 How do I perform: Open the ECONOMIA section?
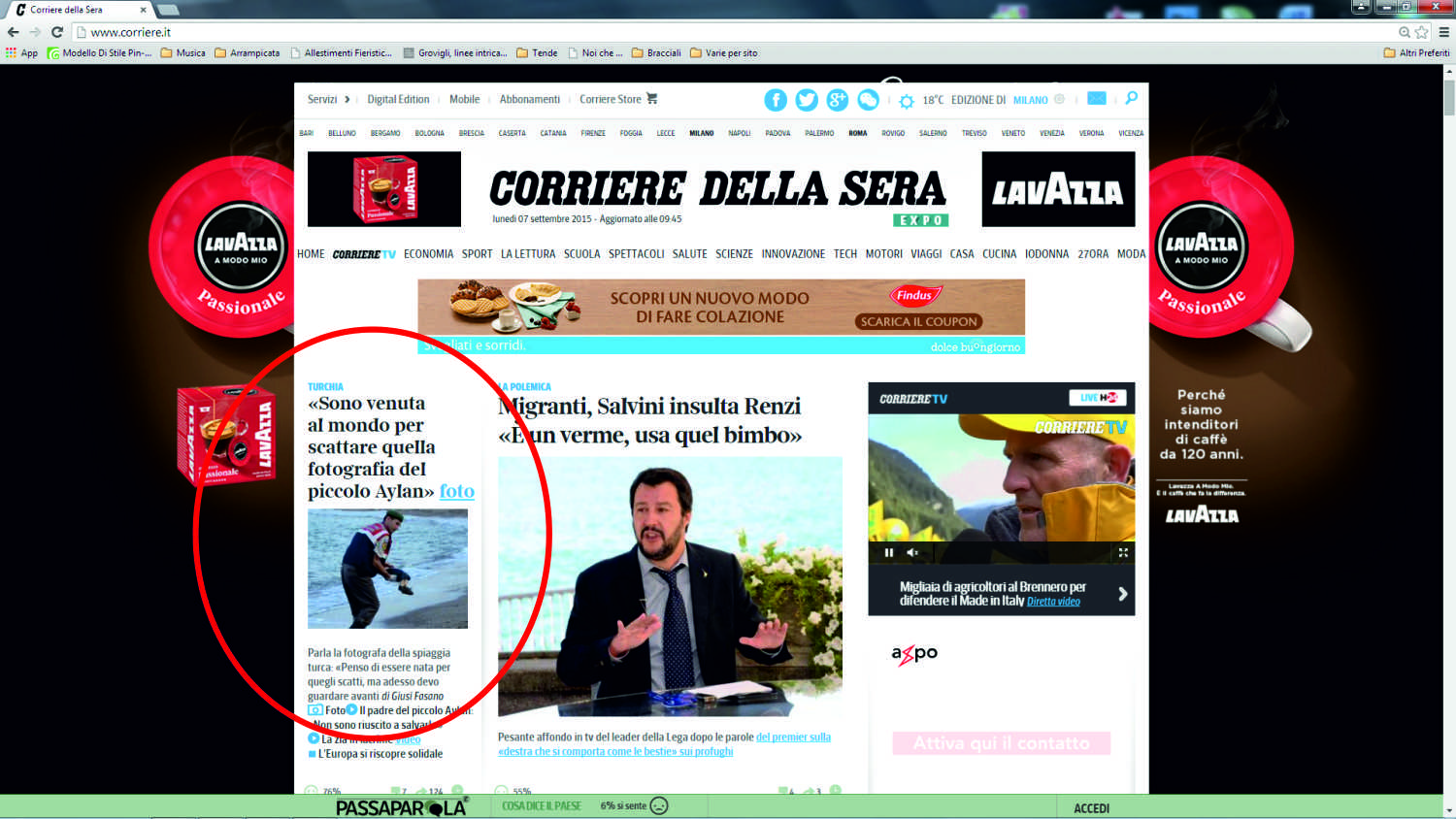coord(428,254)
